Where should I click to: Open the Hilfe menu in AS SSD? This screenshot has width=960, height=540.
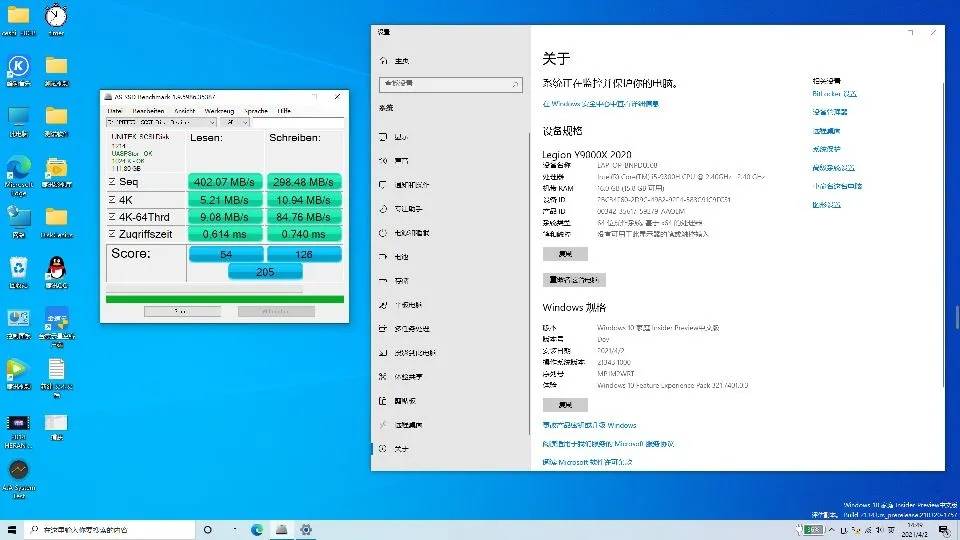pyautogui.click(x=284, y=111)
